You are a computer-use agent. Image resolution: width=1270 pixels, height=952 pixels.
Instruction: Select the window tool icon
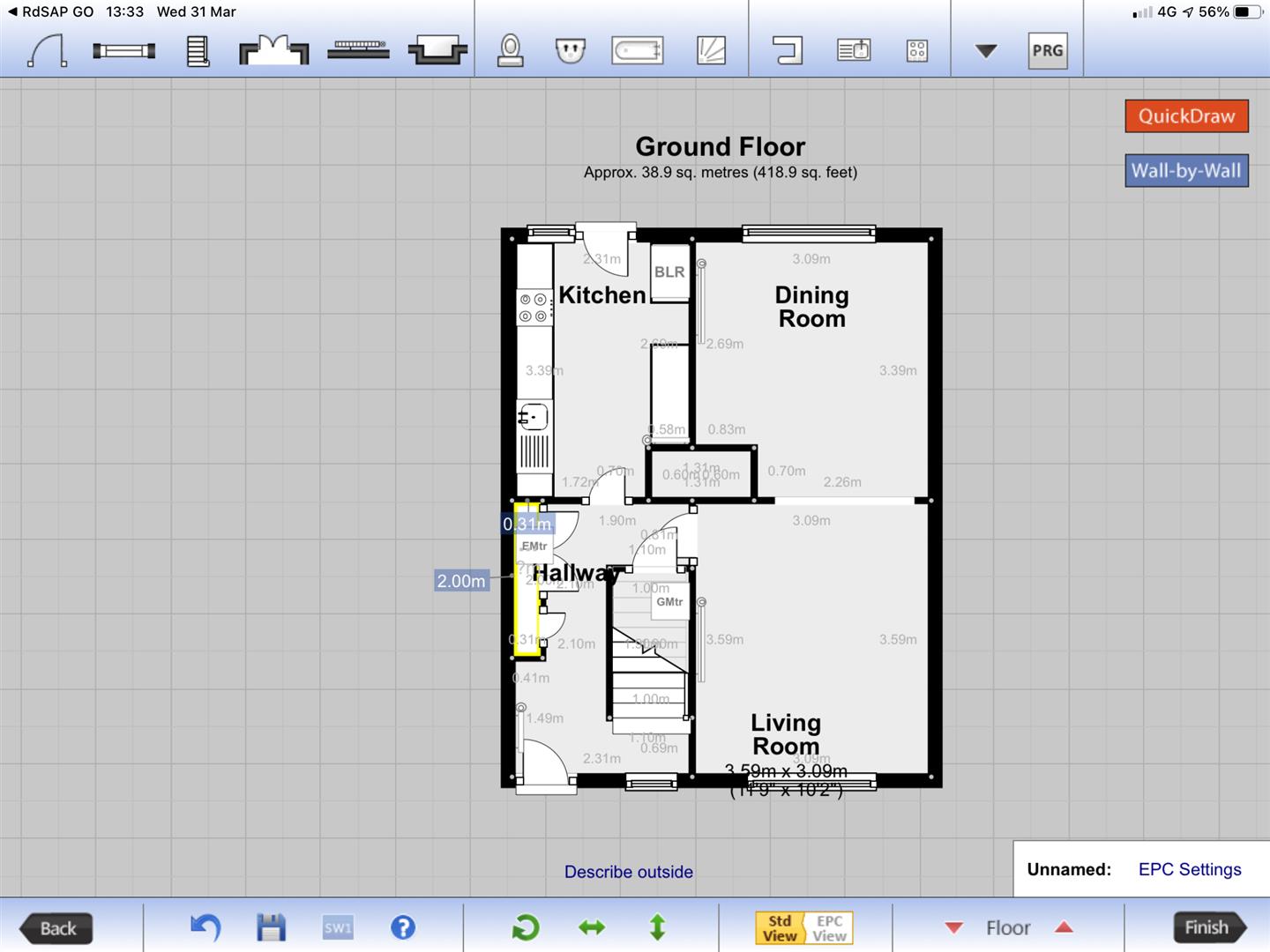(123, 51)
